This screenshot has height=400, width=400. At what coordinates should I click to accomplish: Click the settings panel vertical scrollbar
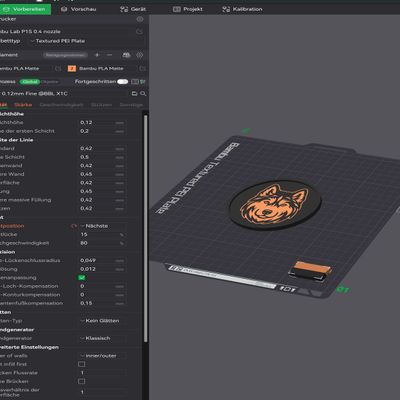point(145,228)
